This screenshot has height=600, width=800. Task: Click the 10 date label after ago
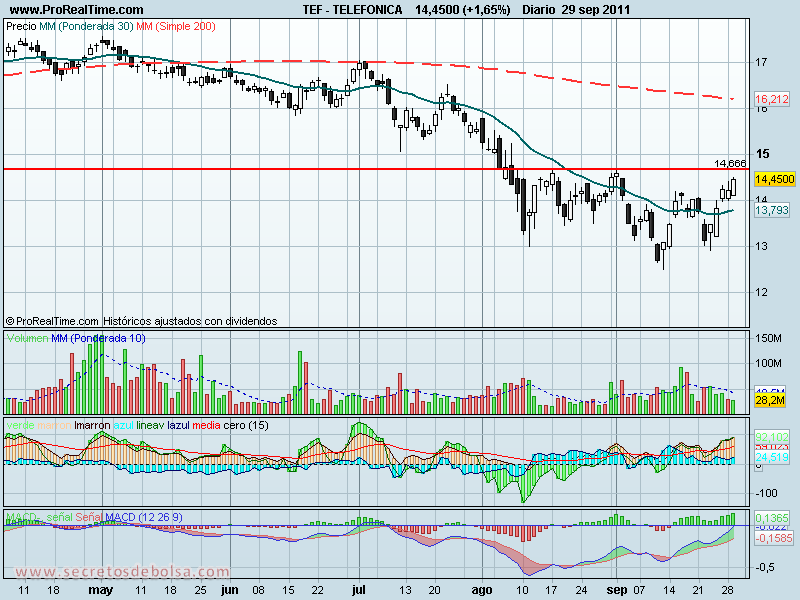tap(522, 590)
